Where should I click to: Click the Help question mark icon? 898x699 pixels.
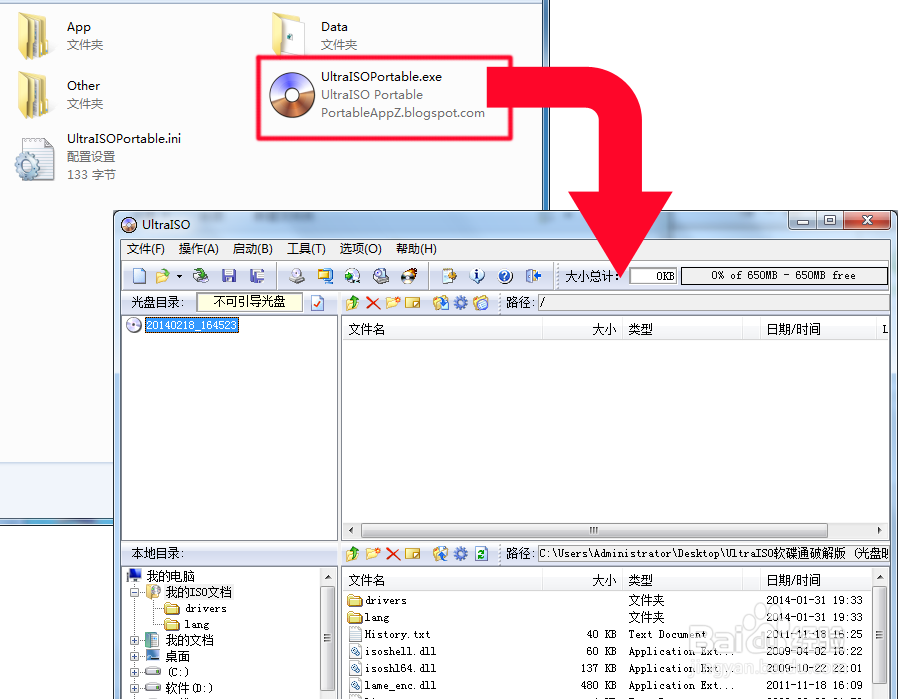tap(505, 276)
